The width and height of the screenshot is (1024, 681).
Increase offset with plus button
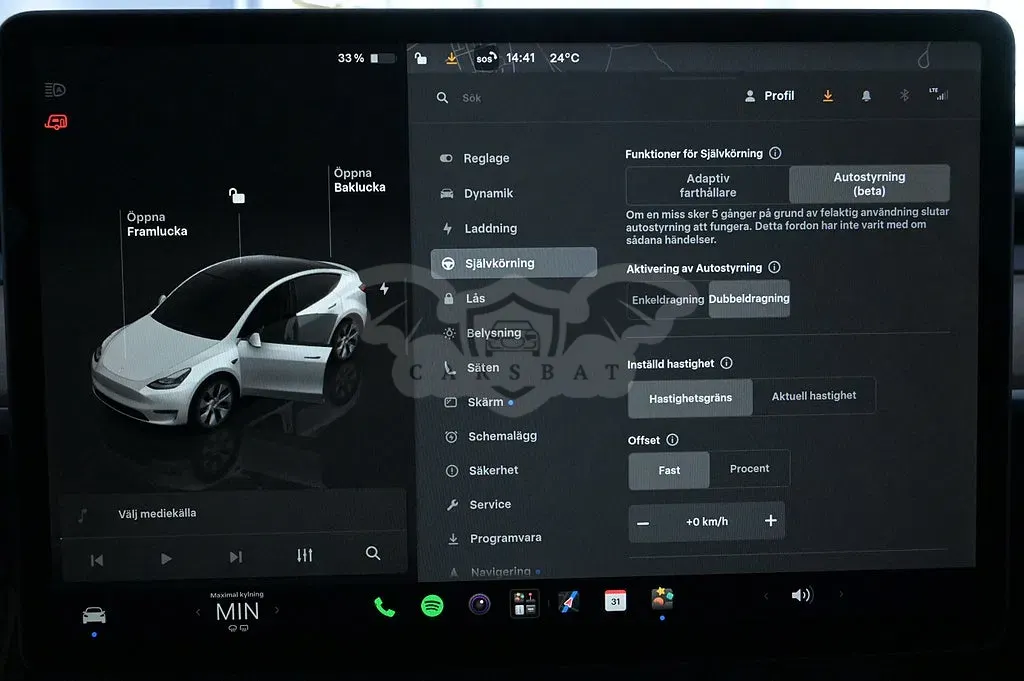[771, 520]
